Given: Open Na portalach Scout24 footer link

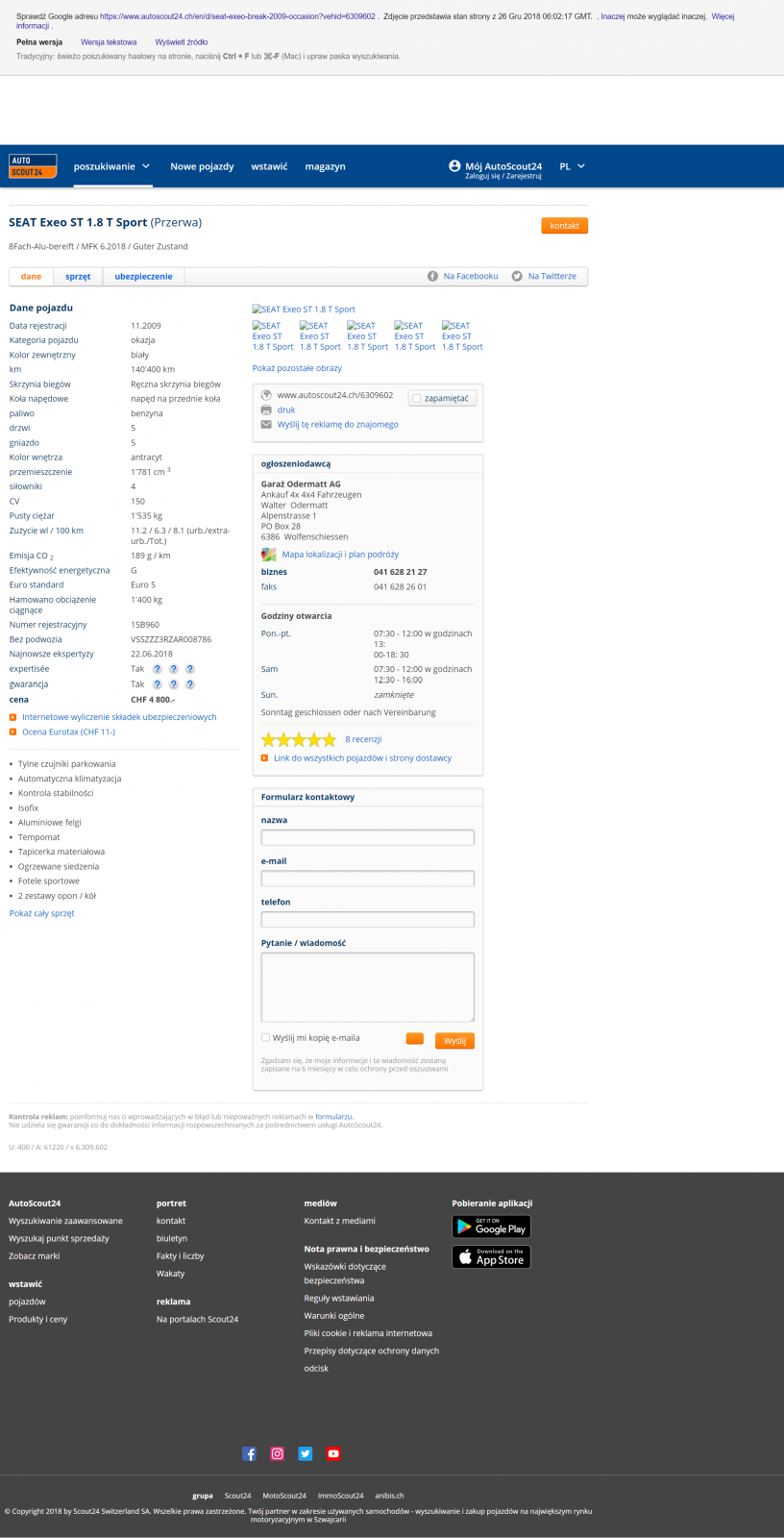Looking at the screenshot, I should 197,1319.
